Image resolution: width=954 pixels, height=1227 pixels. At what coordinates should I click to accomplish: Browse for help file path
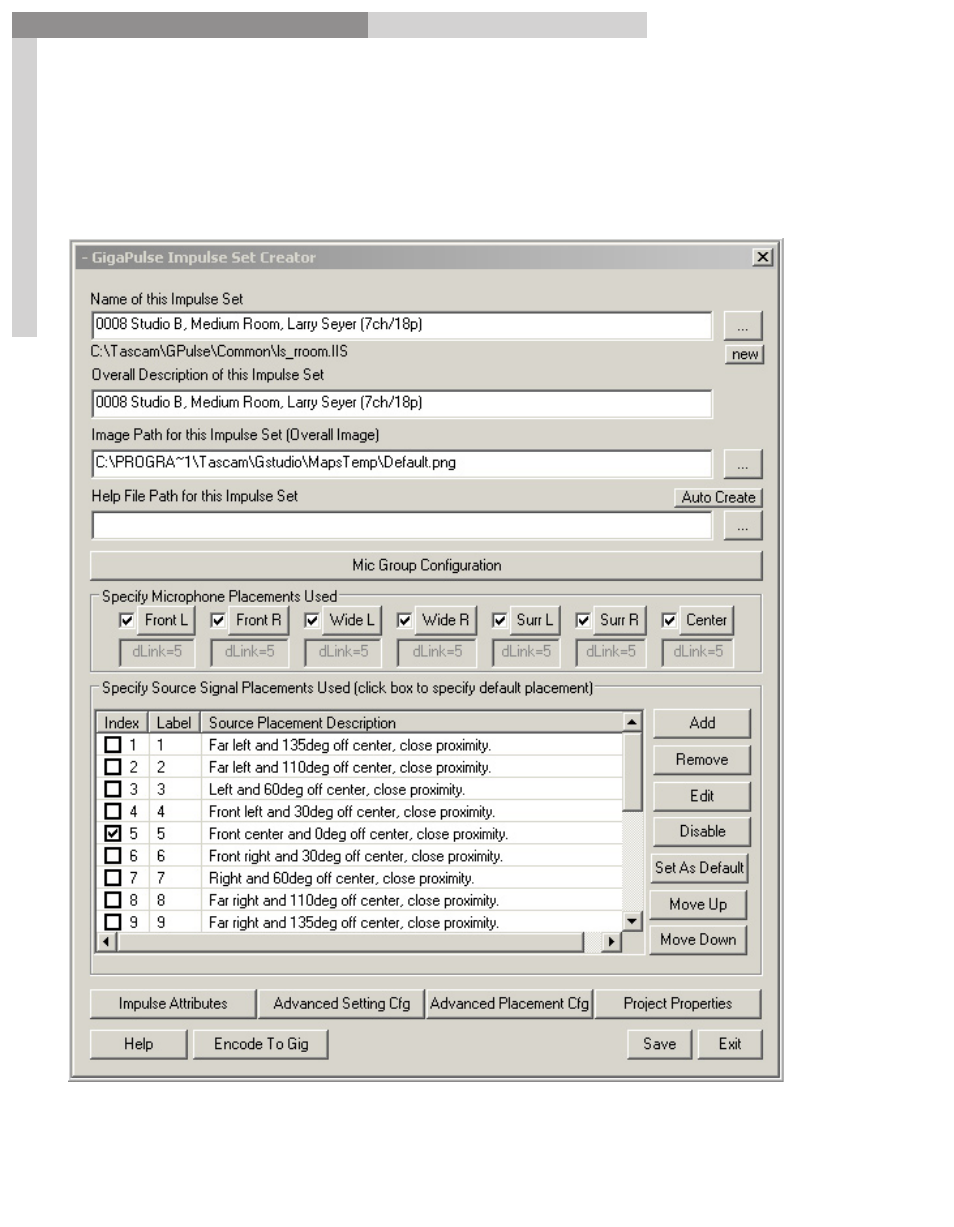[742, 525]
